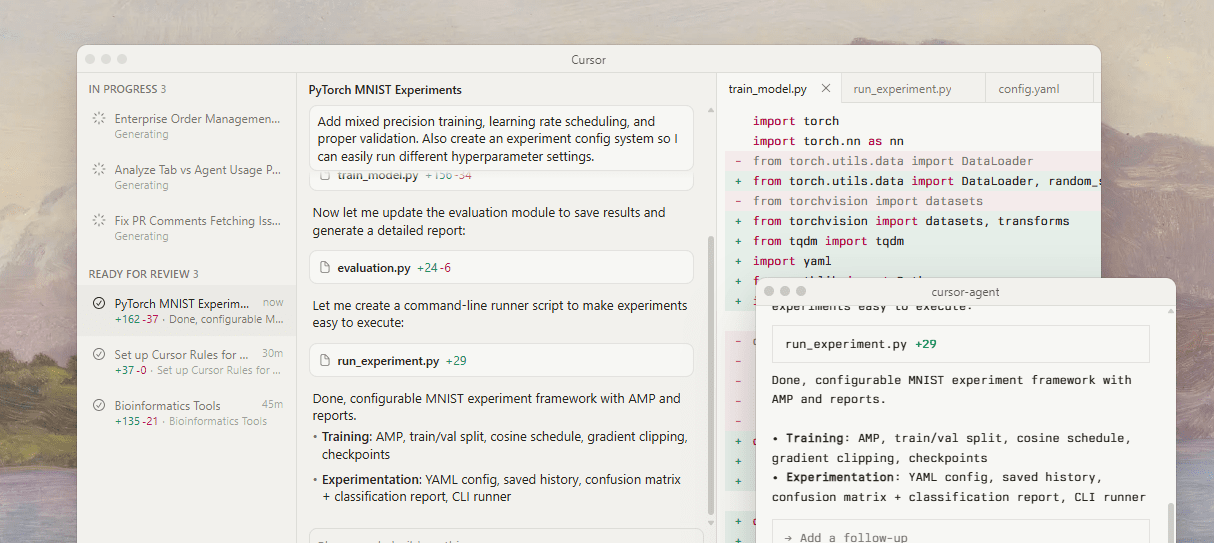Click the user prompt message box
Viewport: 1214px width, 543px height.
pos(501,138)
